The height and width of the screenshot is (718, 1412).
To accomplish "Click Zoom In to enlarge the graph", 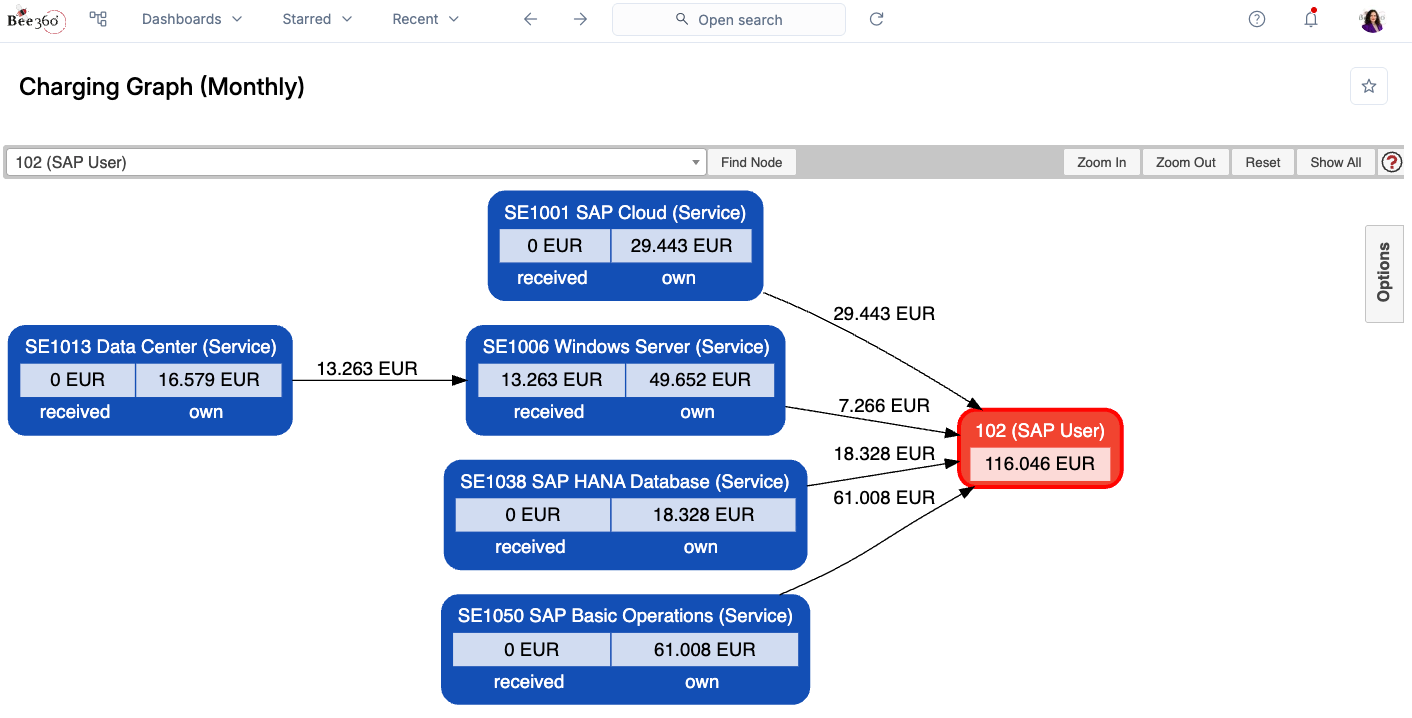I will click(x=1101, y=161).
